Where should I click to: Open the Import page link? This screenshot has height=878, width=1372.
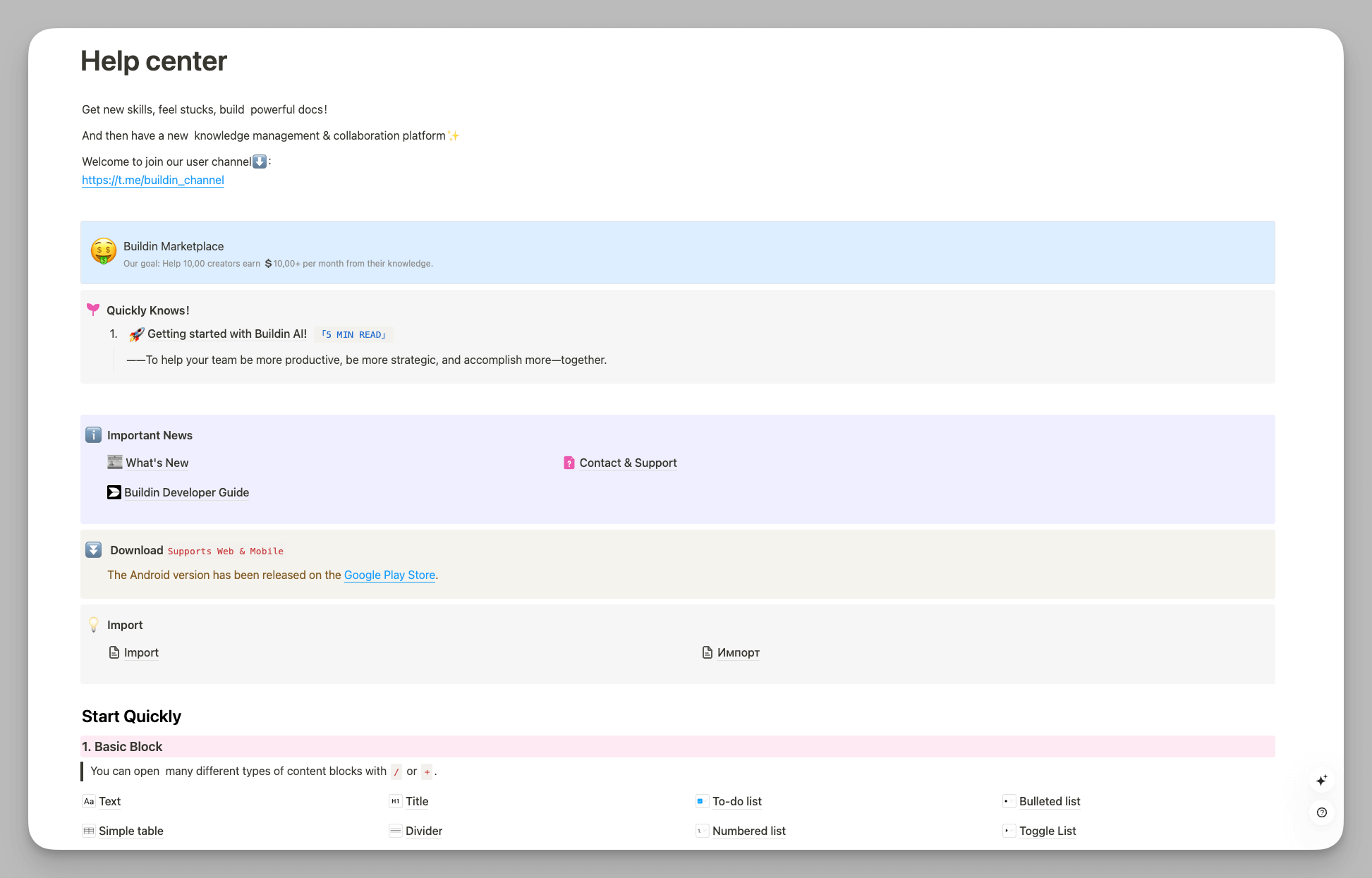pyautogui.click(x=141, y=652)
